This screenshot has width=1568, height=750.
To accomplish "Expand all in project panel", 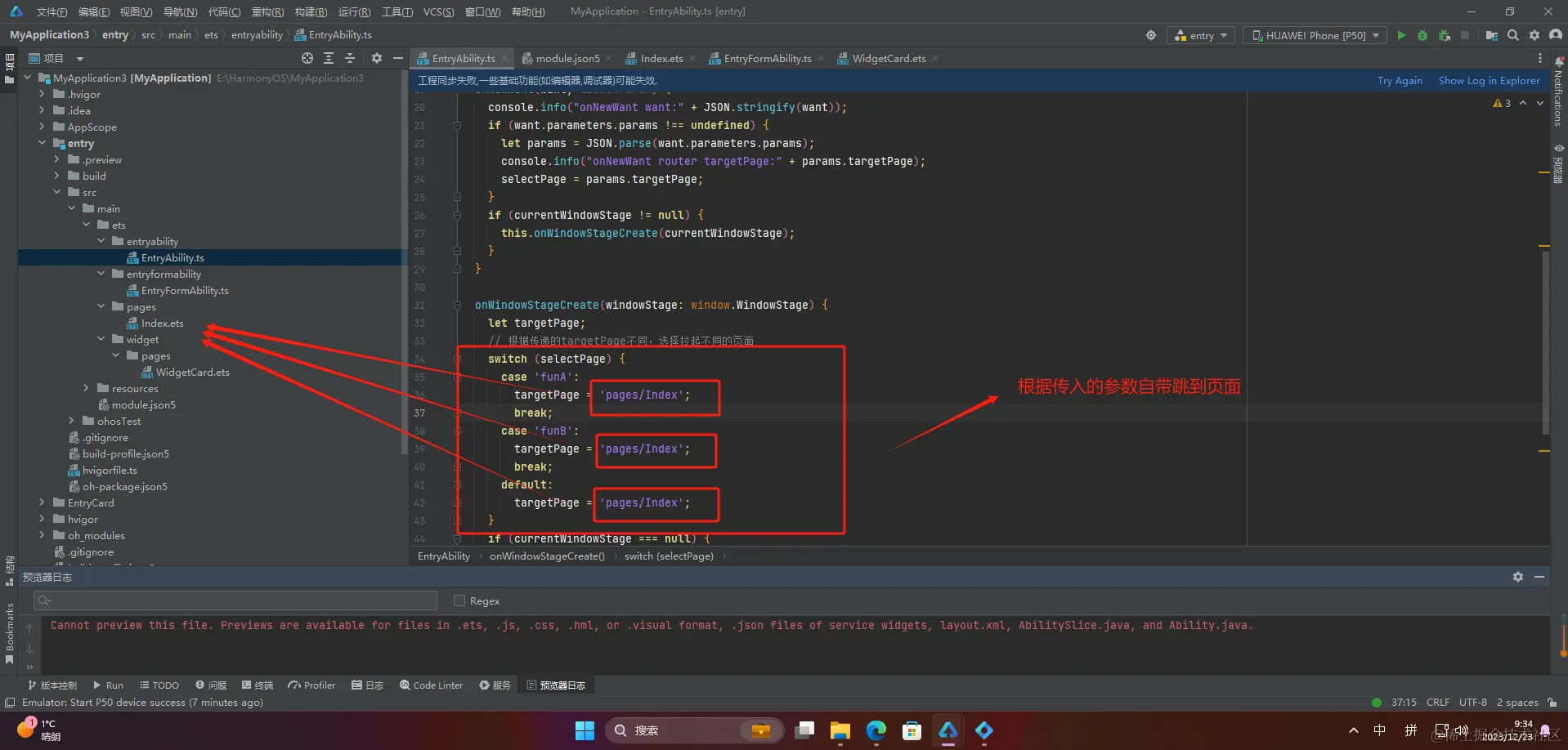I will tap(329, 58).
